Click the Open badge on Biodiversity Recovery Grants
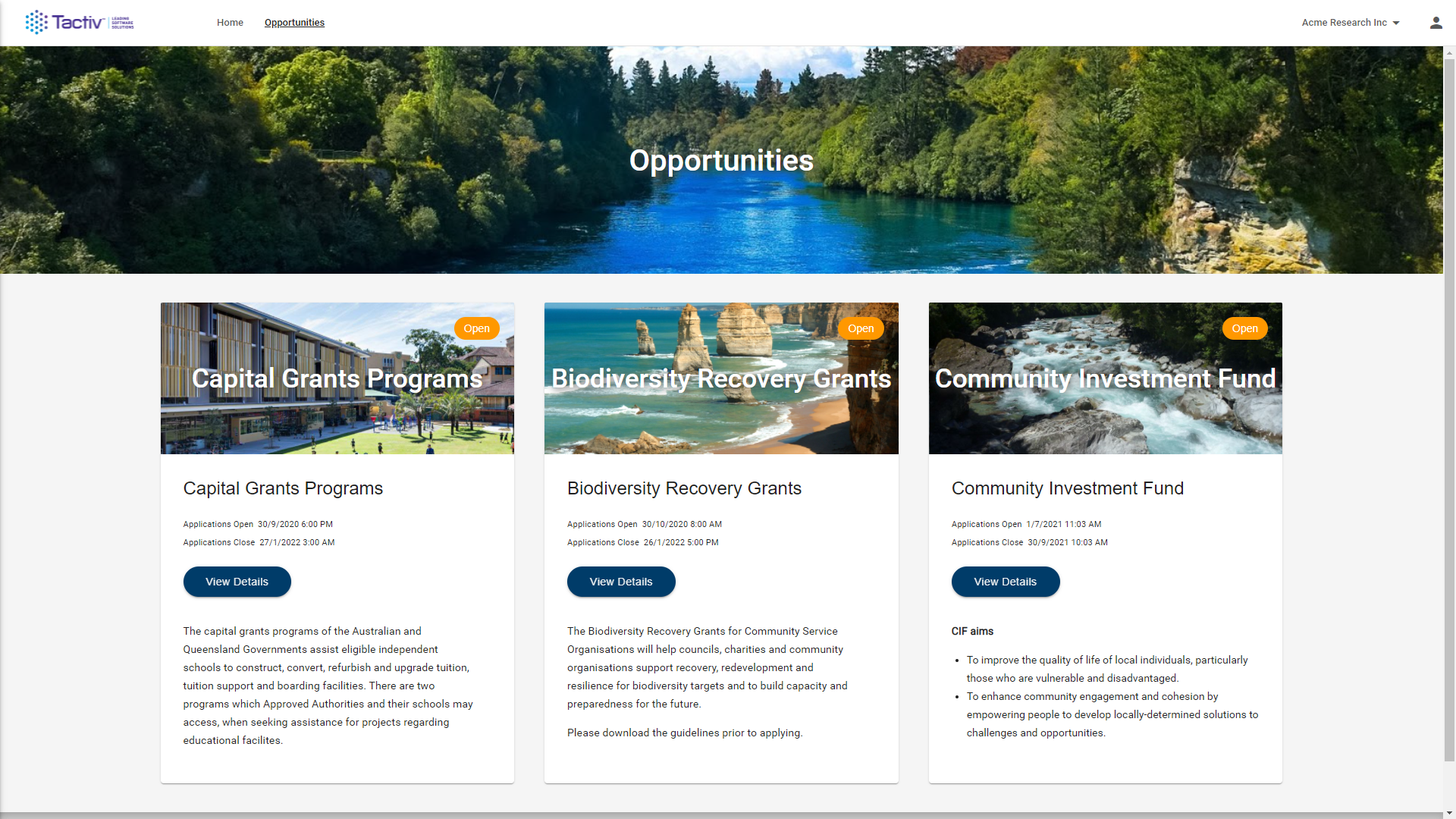 (860, 328)
